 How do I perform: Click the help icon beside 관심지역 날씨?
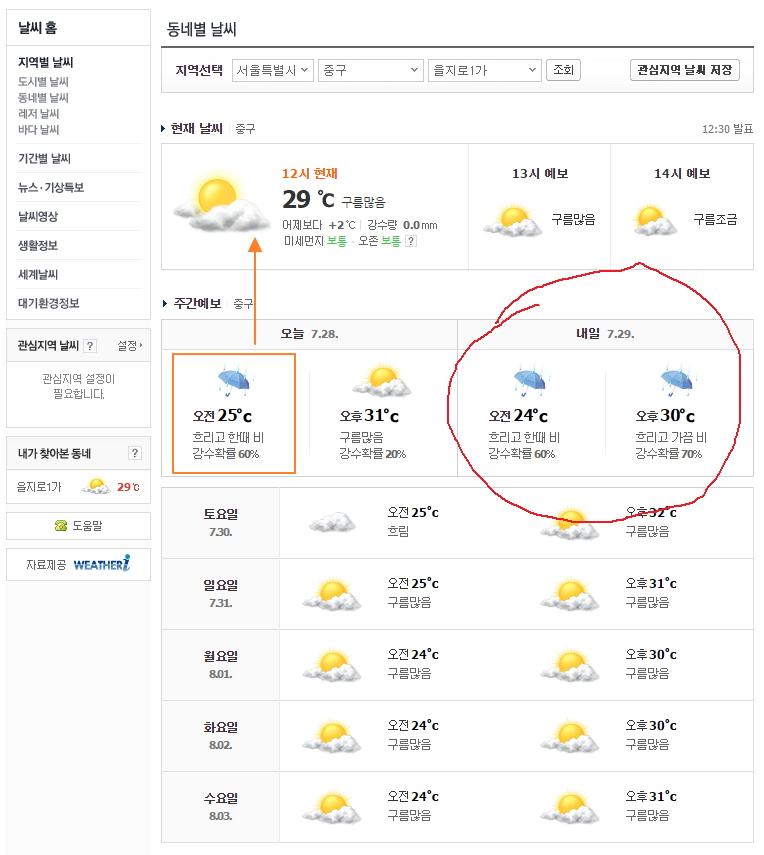coord(90,346)
